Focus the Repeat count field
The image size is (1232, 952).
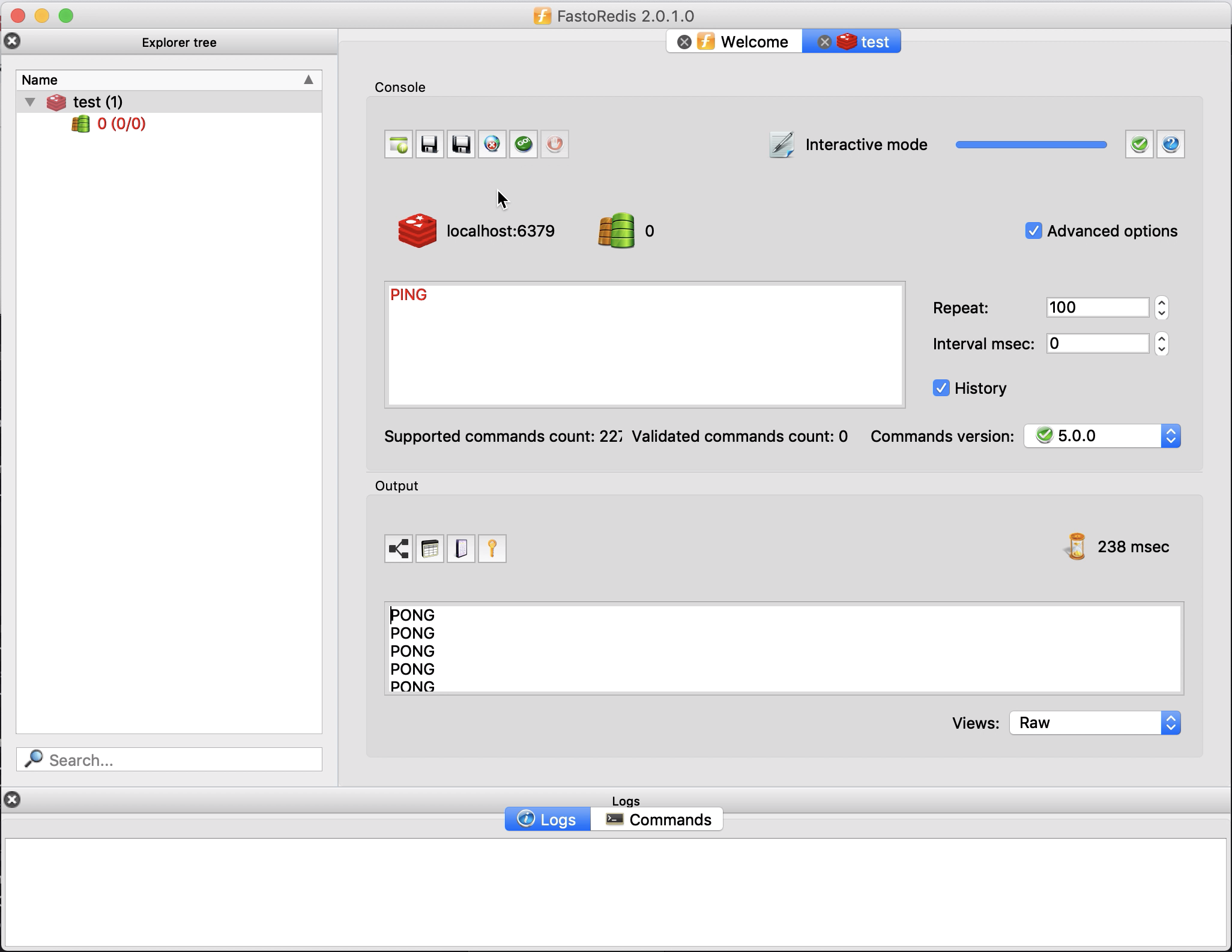pos(1098,307)
